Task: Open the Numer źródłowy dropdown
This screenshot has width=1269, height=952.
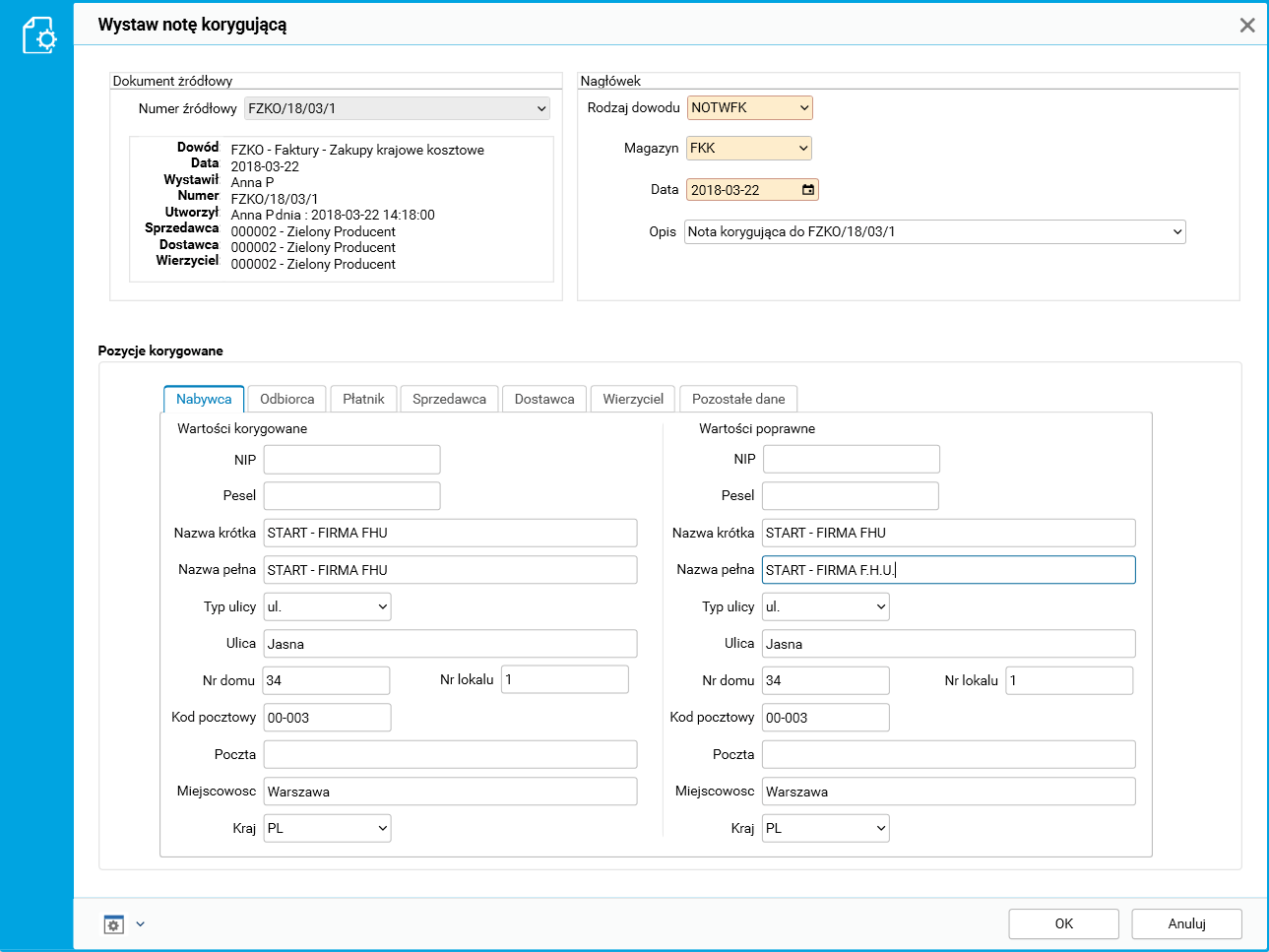Action: pyautogui.click(x=540, y=108)
